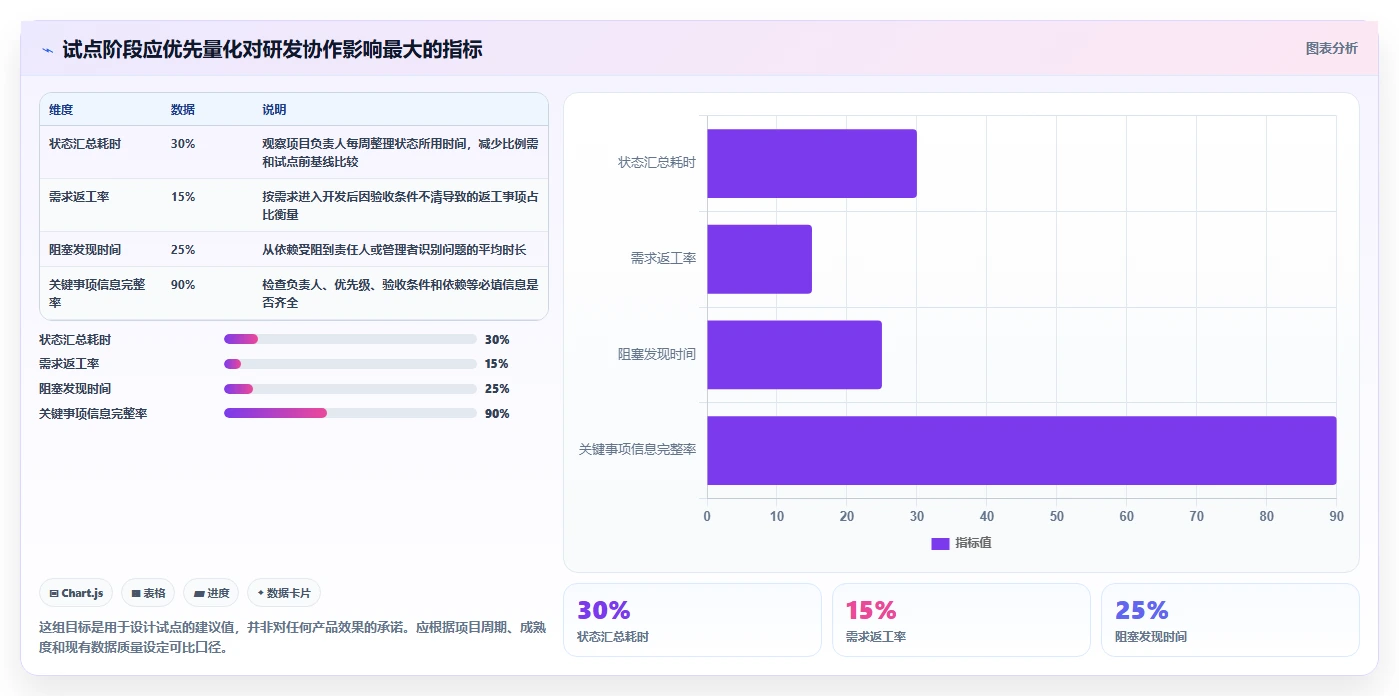
Task: Click the page title 试点阶段应优先量化
Action: tap(272, 49)
